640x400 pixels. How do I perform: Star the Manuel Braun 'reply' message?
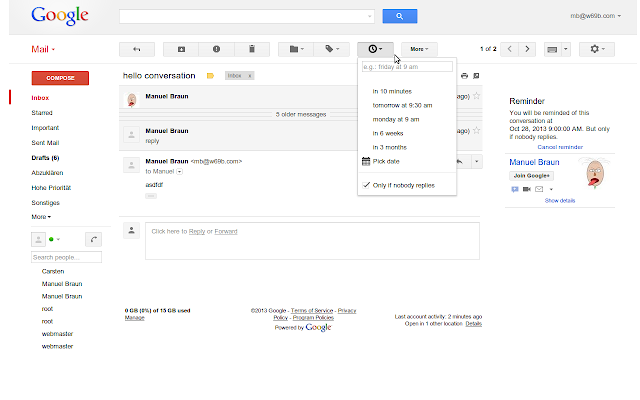click(x=476, y=131)
